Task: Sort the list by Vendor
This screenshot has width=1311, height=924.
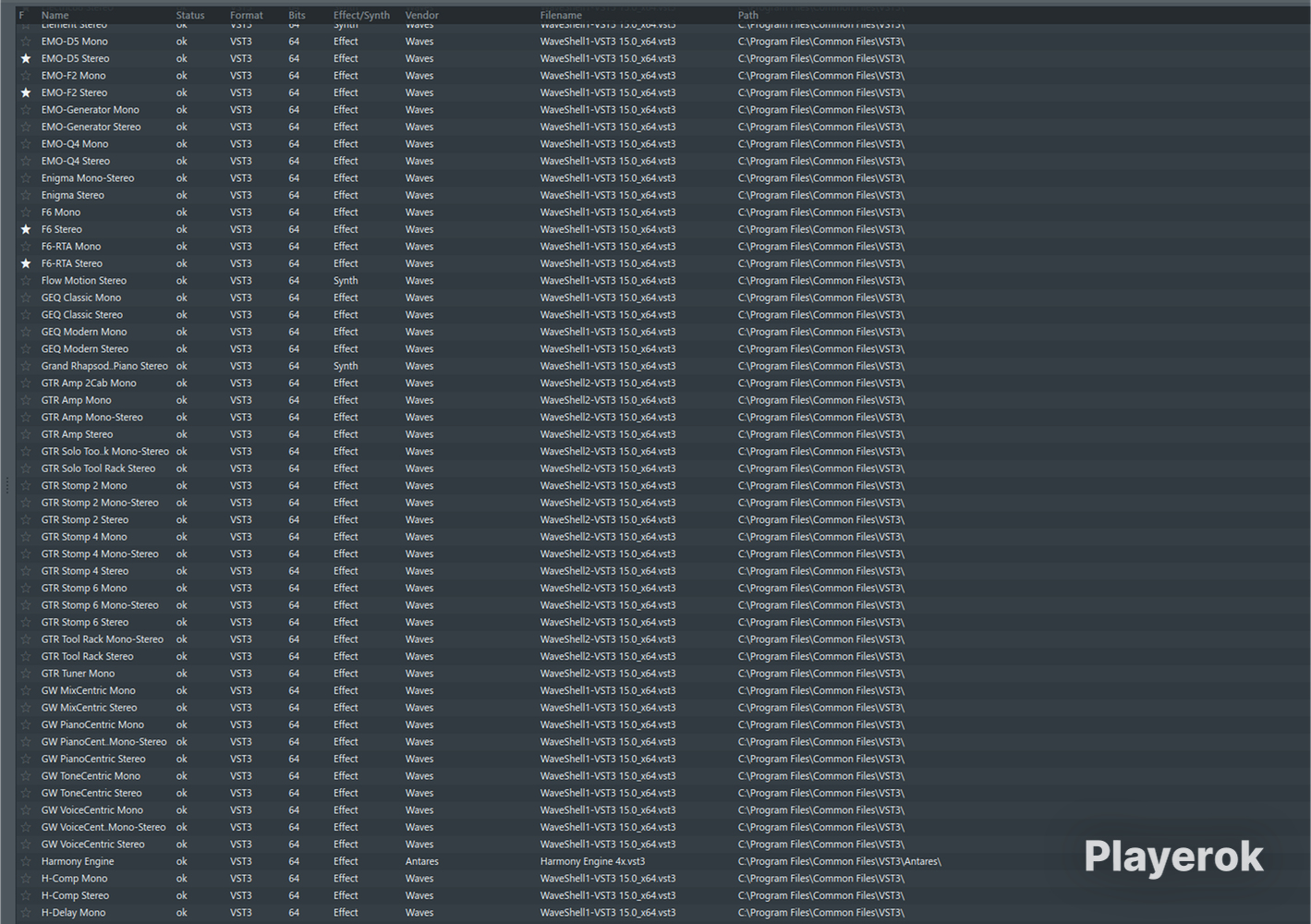Action: pos(422,15)
